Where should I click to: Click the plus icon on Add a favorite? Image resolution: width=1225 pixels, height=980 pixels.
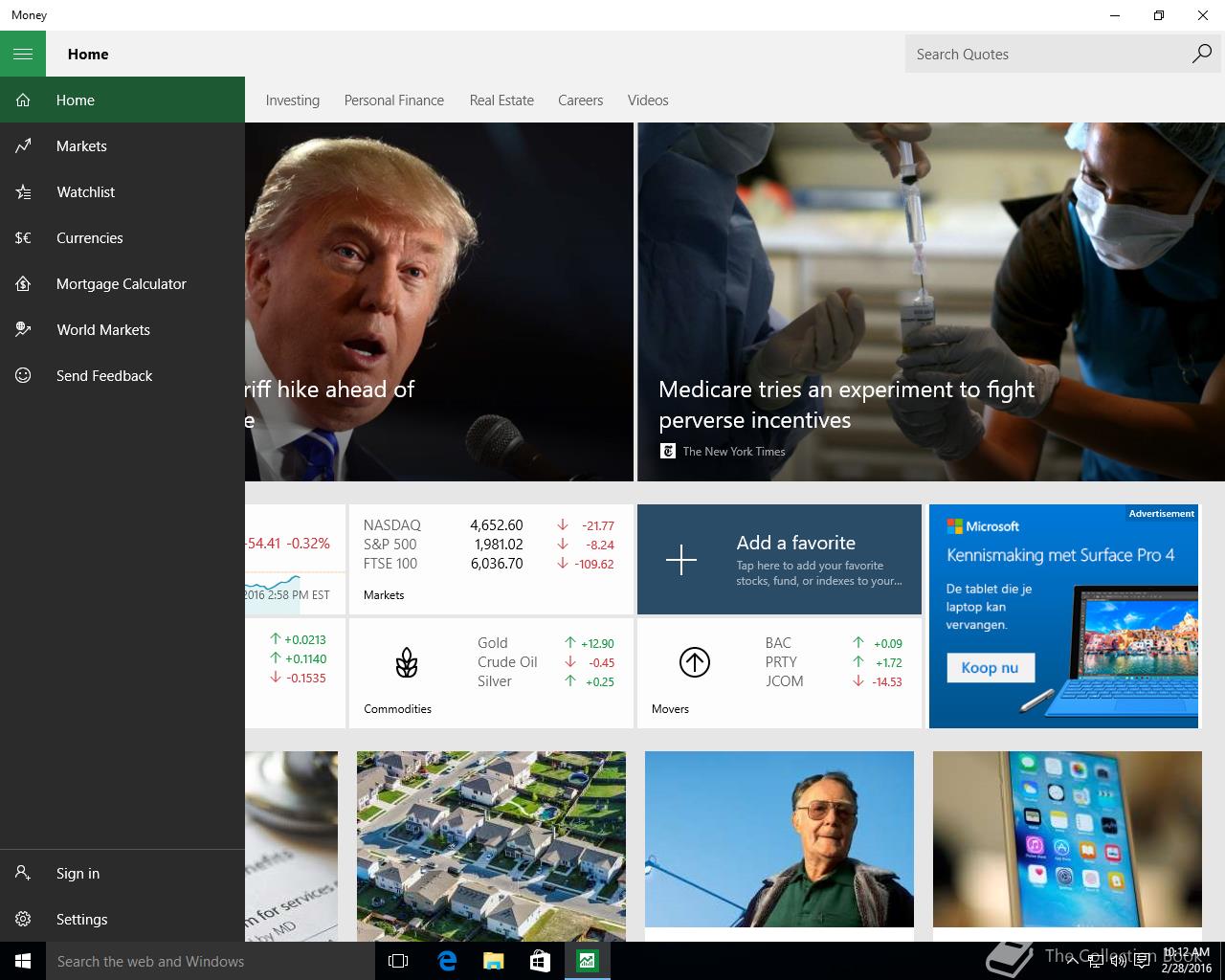click(x=681, y=559)
